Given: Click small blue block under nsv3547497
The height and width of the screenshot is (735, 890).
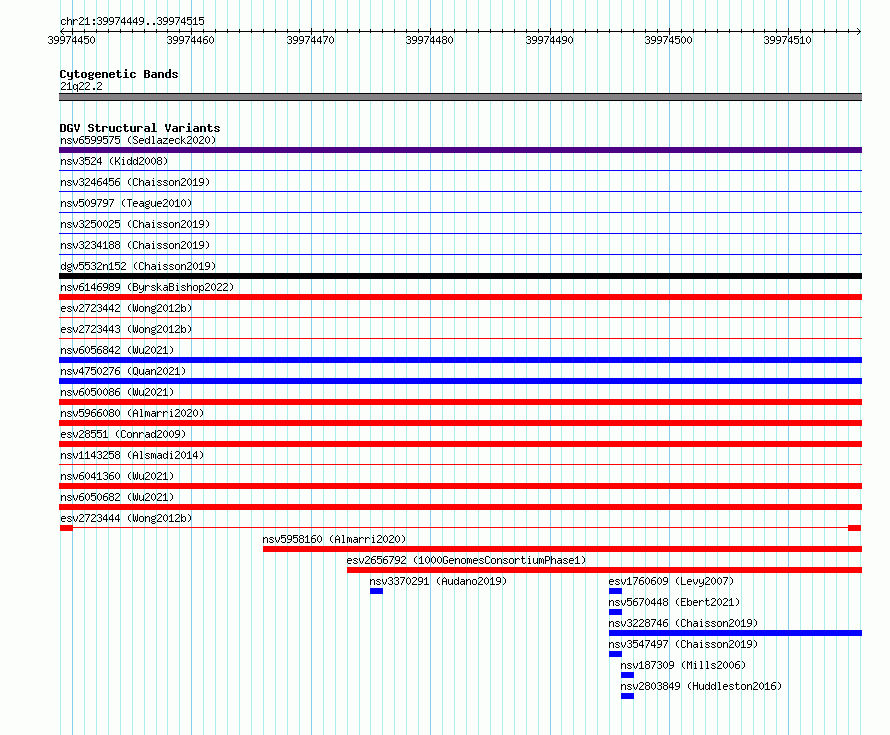Looking at the screenshot, I should coord(615,654).
